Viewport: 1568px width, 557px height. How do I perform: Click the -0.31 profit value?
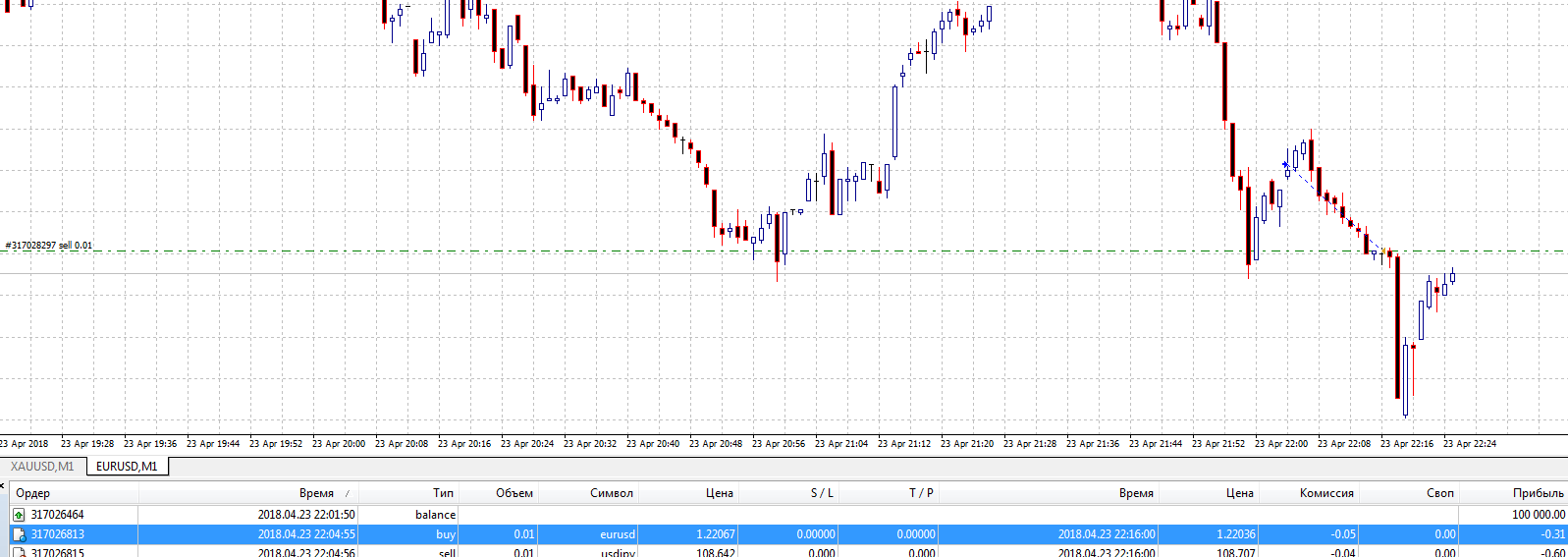coord(1553,534)
